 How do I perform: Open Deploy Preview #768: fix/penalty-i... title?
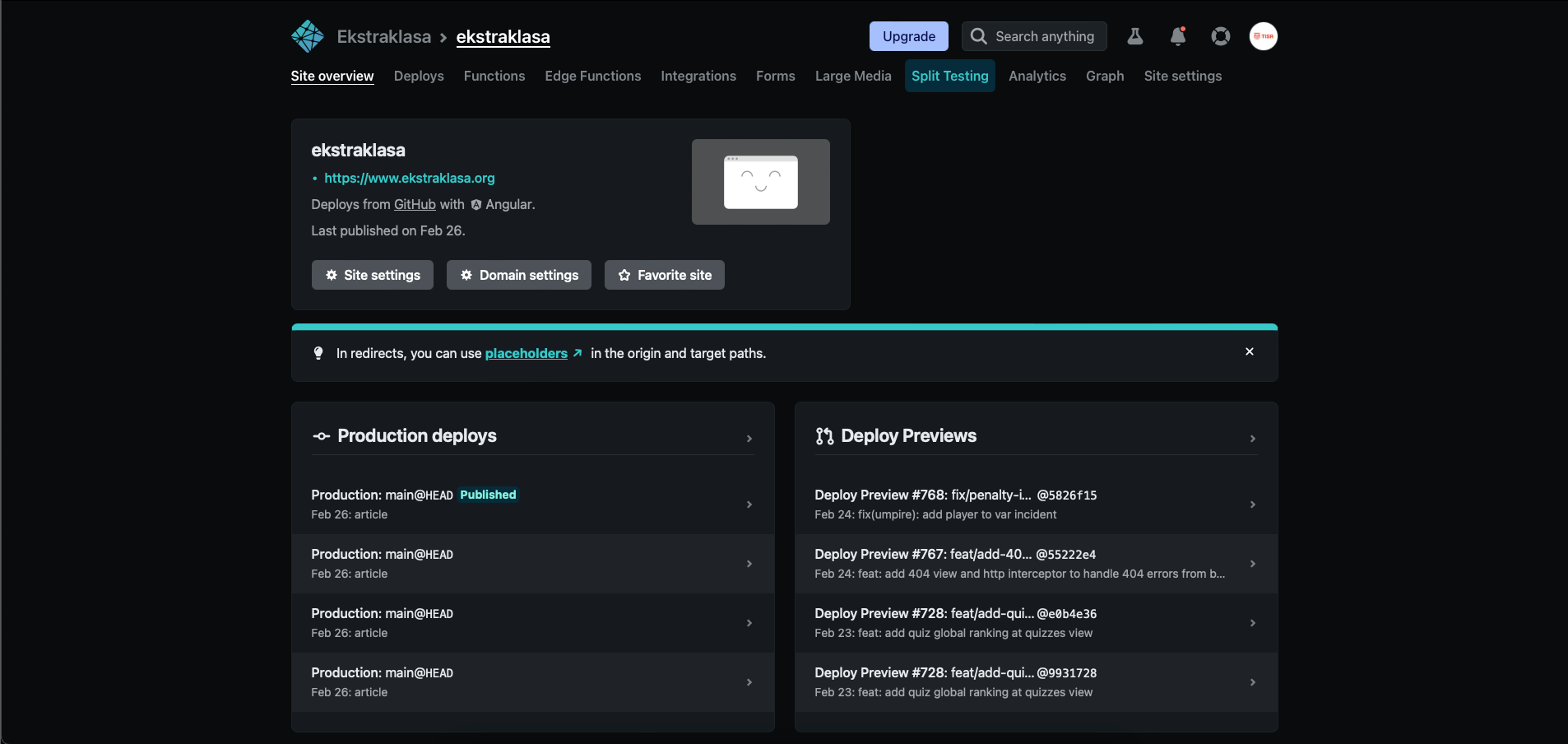[923, 495]
